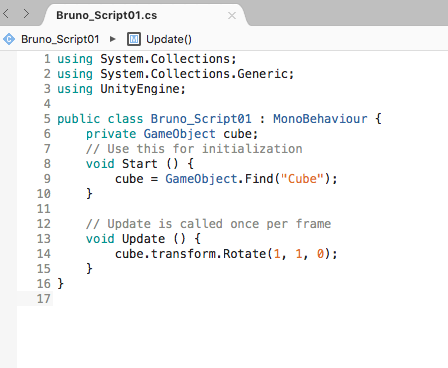
Task: Click the 'public' keyword on line 5
Action: (79, 119)
